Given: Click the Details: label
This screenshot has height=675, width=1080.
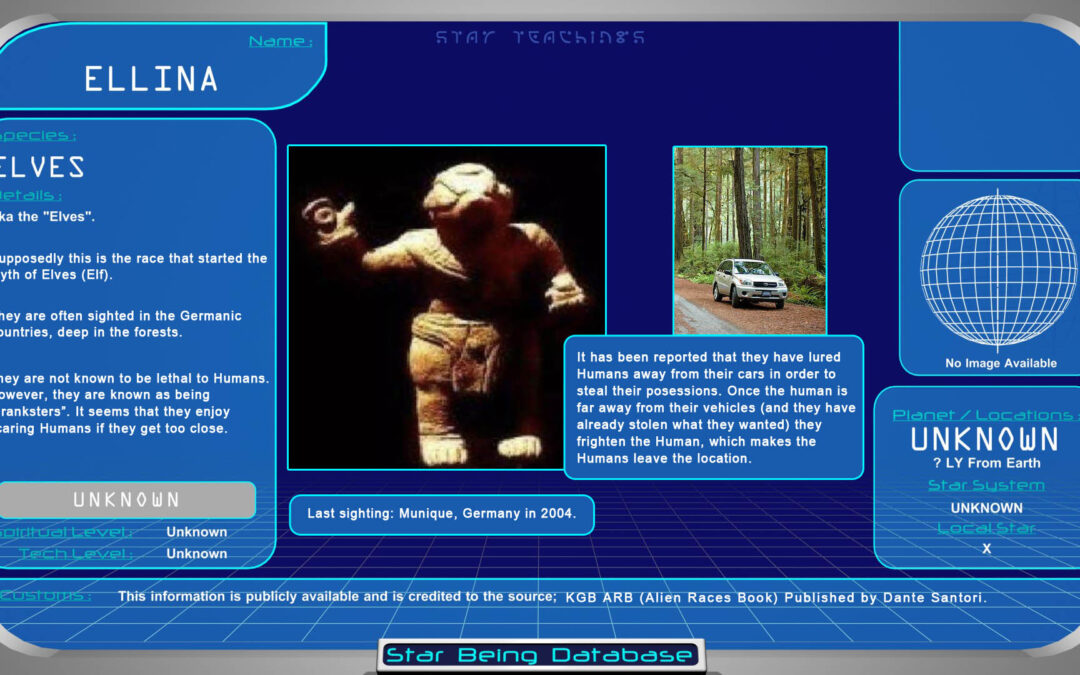Looking at the screenshot, I should click(x=32, y=196).
